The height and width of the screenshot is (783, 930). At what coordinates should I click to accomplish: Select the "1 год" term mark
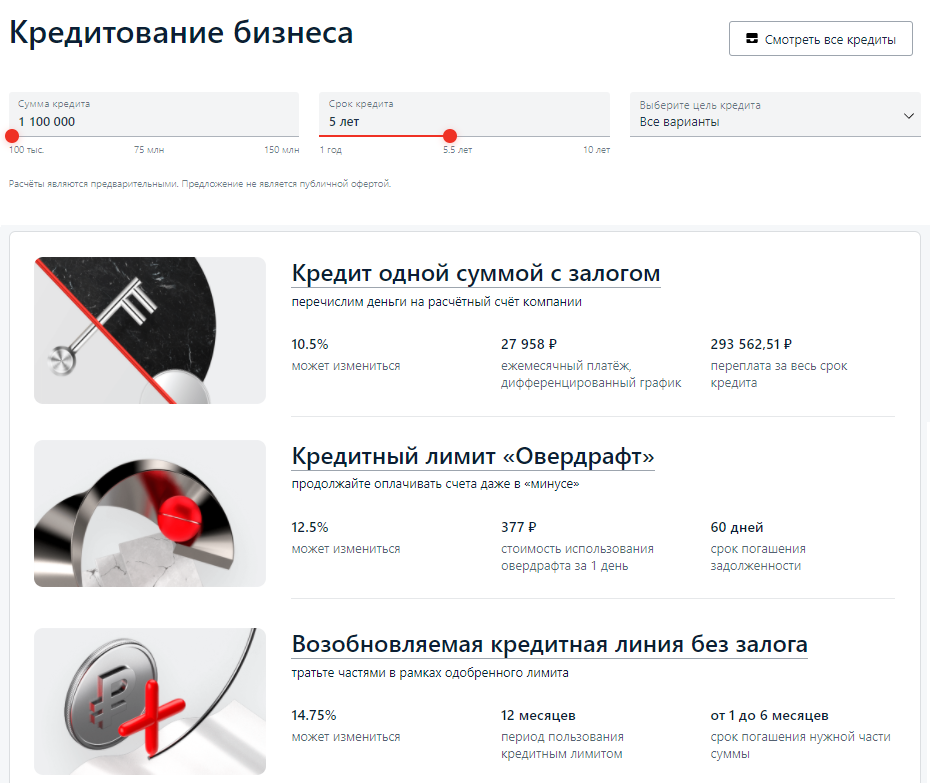(331, 151)
